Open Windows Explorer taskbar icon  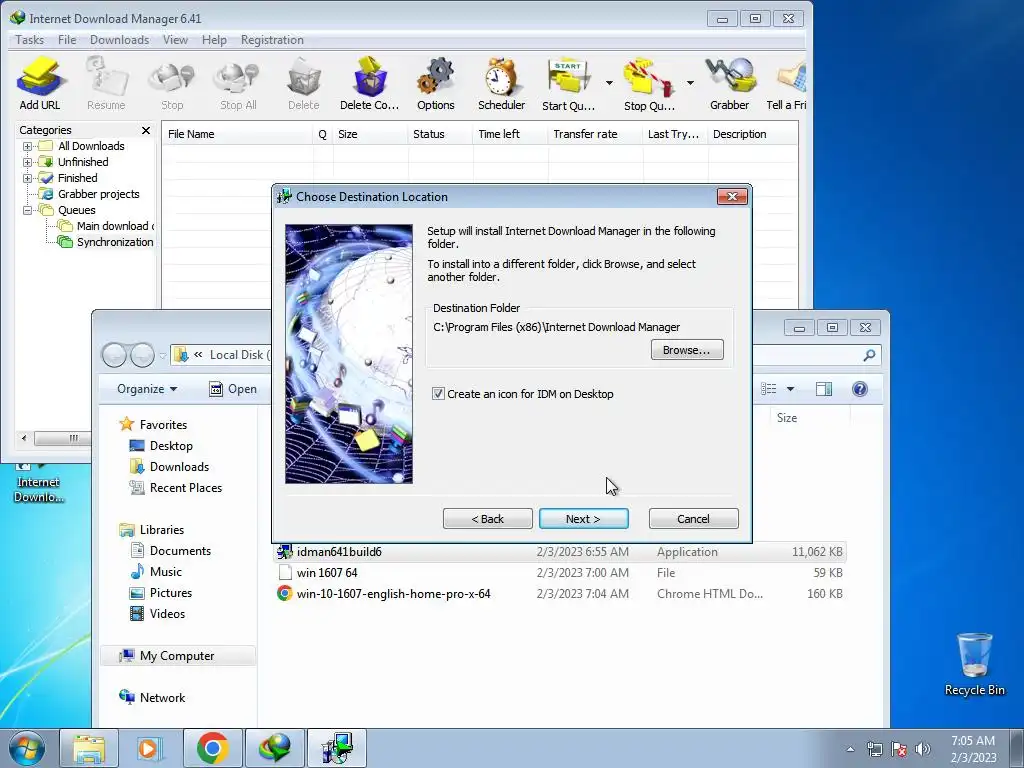click(89, 748)
